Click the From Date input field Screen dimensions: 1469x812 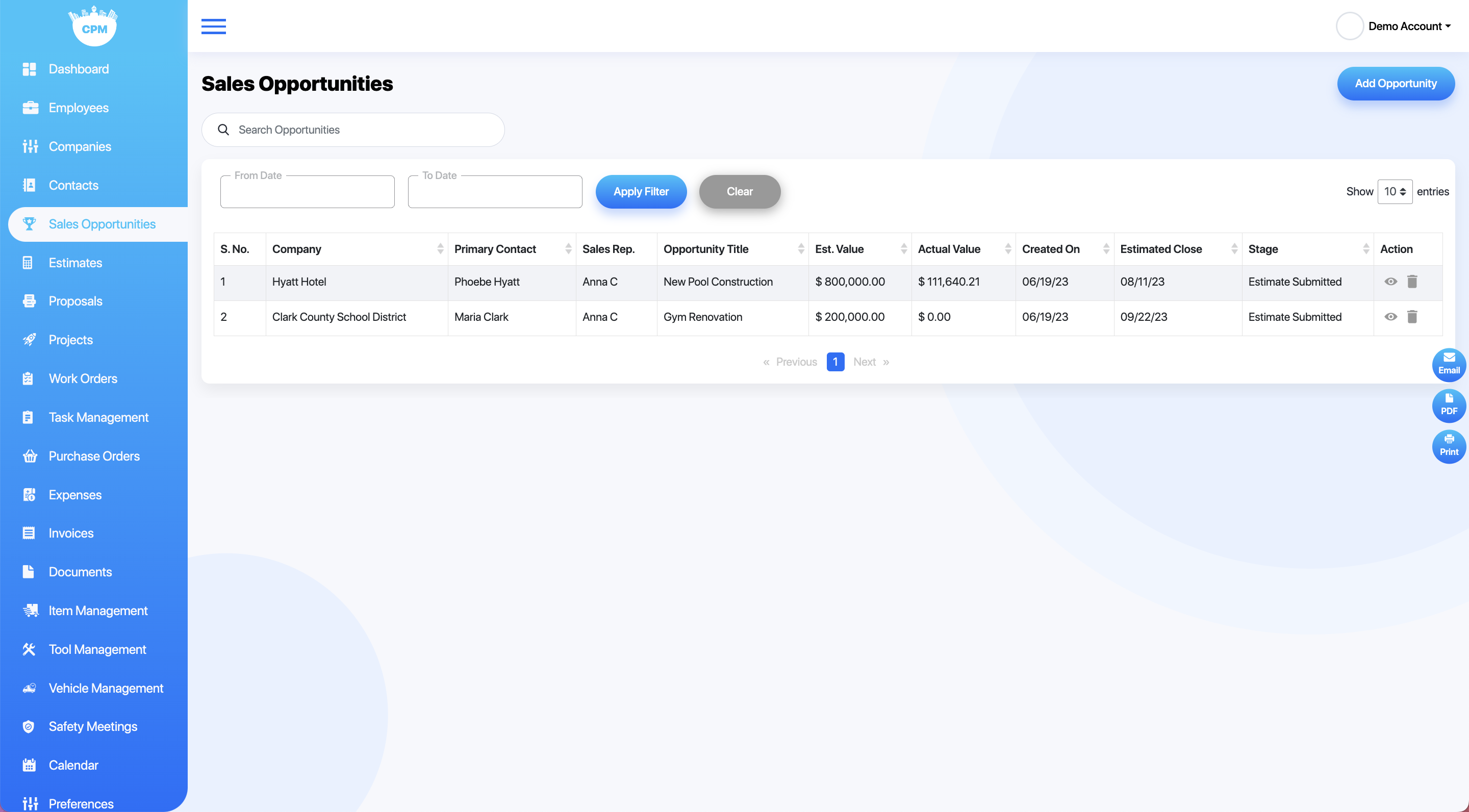pos(308,192)
